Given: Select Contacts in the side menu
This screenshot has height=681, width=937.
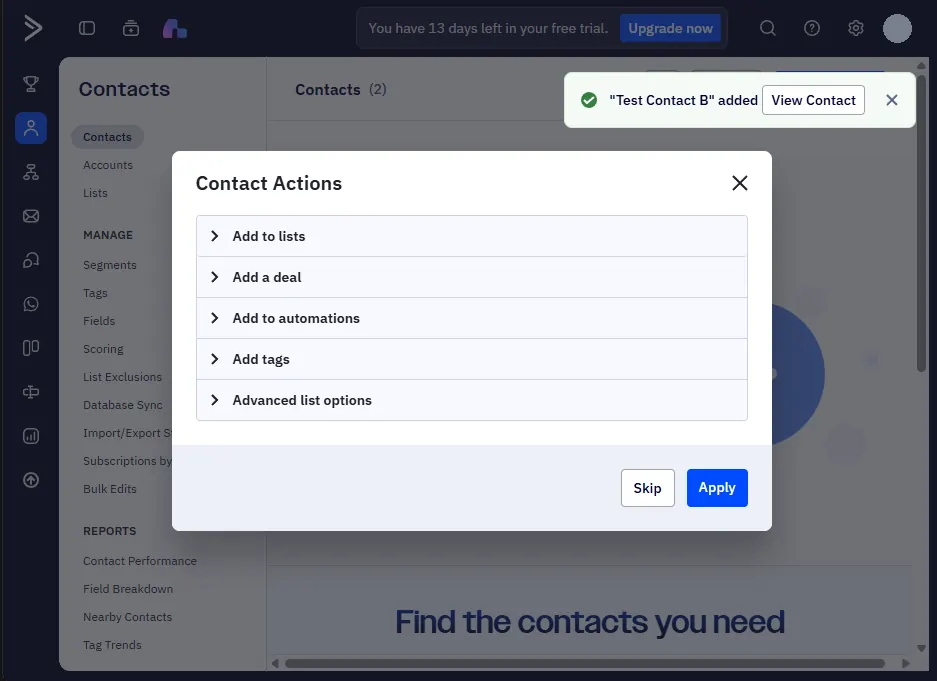Looking at the screenshot, I should click(x=107, y=137).
